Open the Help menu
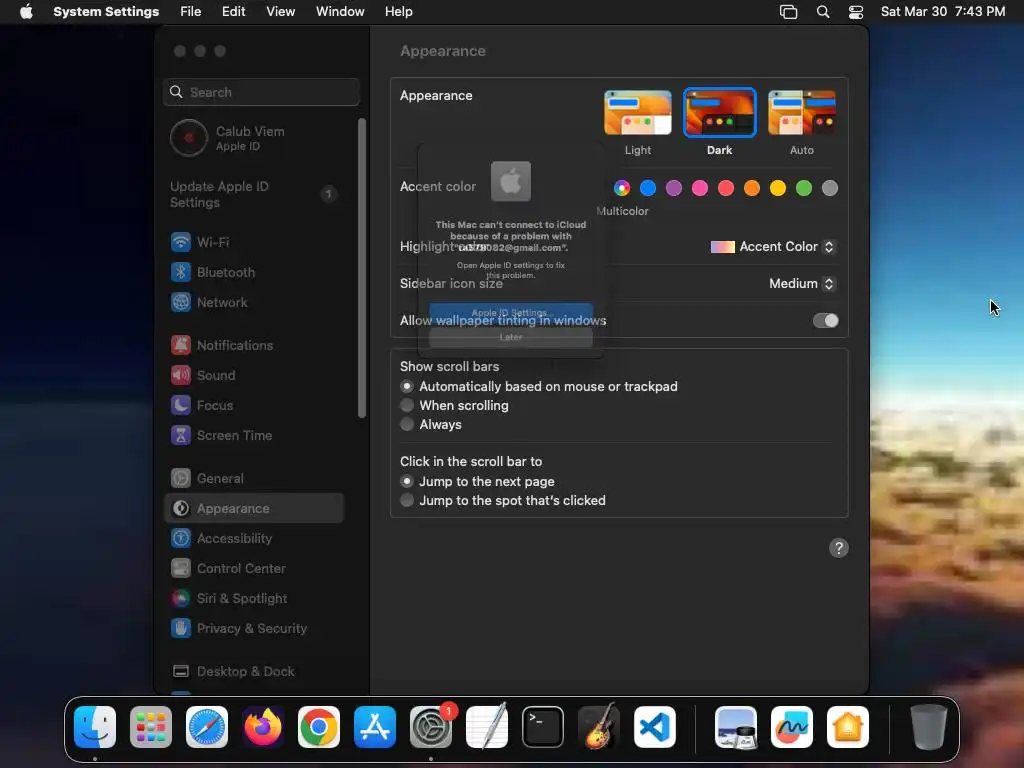This screenshot has width=1024, height=768. pyautogui.click(x=398, y=12)
